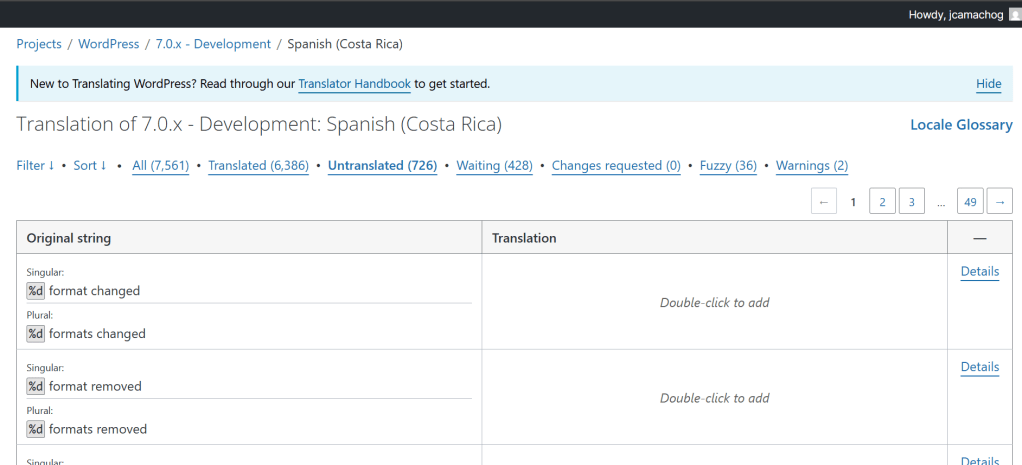Open the Locale Glossary
This screenshot has height=465, width=1022.
click(960, 125)
